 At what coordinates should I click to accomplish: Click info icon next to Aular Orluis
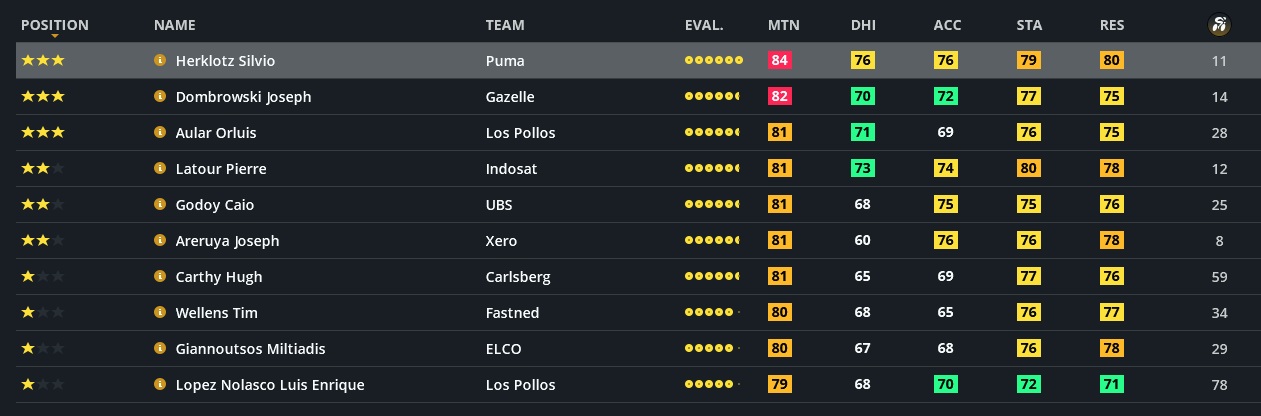(x=159, y=133)
